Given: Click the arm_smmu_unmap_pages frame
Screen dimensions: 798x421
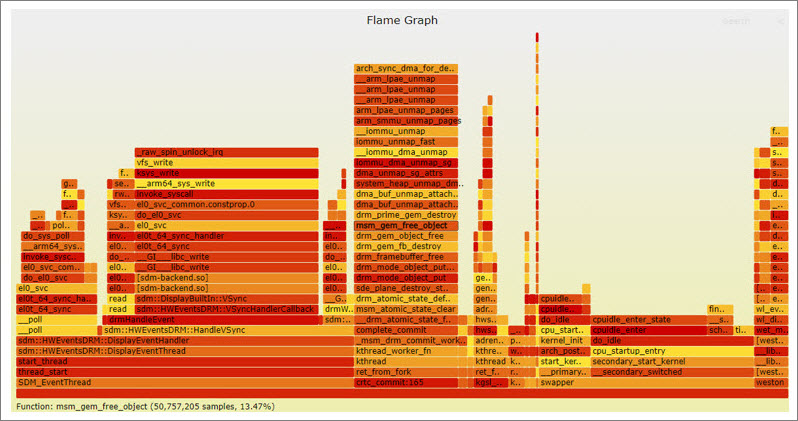Looking at the screenshot, I should tap(406, 121).
